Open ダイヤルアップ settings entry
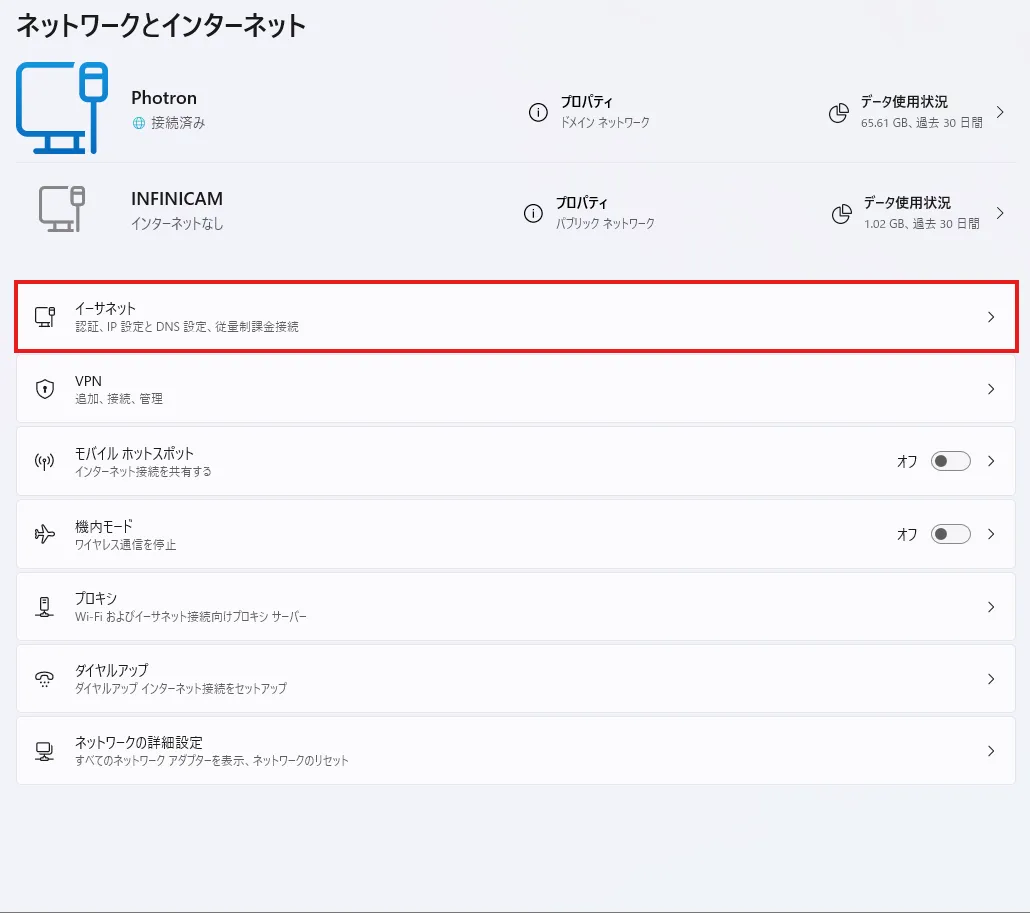This screenshot has width=1030, height=913. click(x=516, y=679)
